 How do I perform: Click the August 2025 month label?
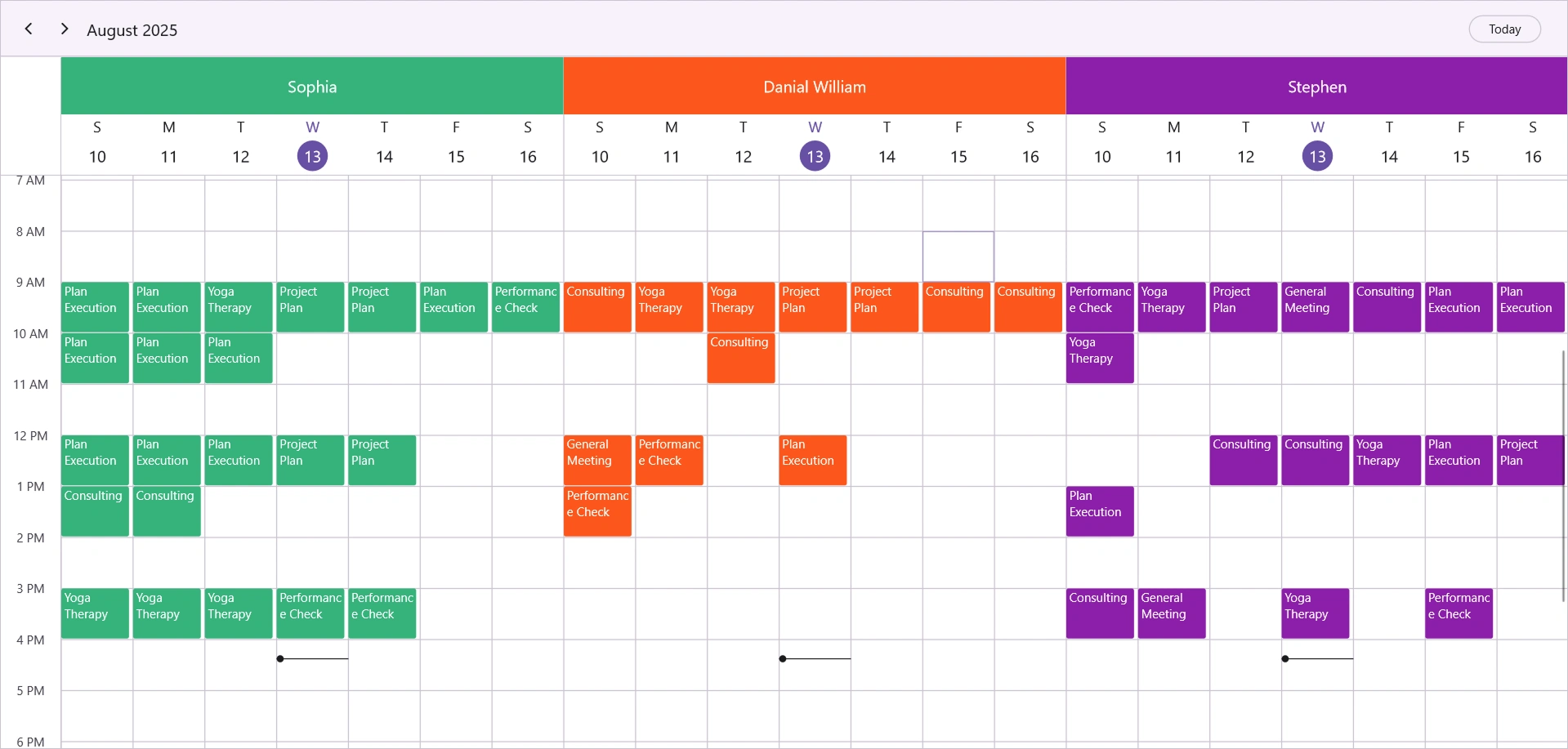click(132, 30)
